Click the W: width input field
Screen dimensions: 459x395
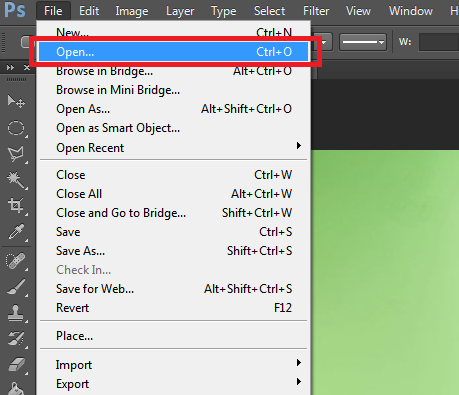[x=439, y=42]
